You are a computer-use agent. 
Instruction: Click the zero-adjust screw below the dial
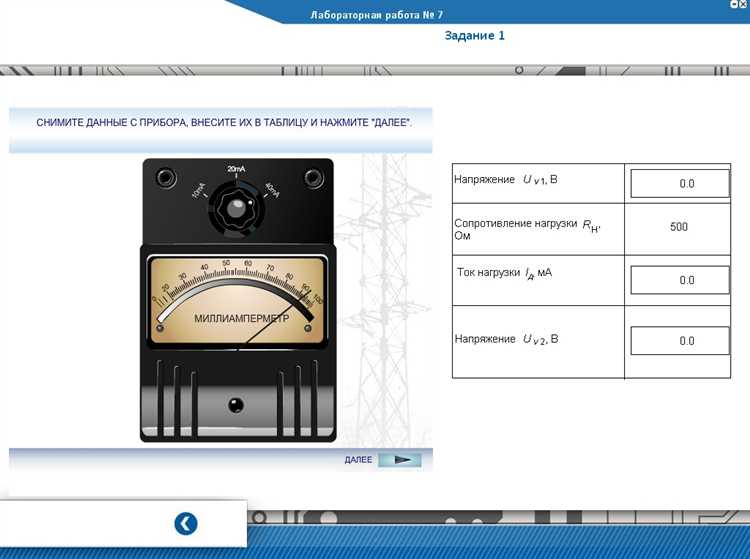[x=236, y=405]
